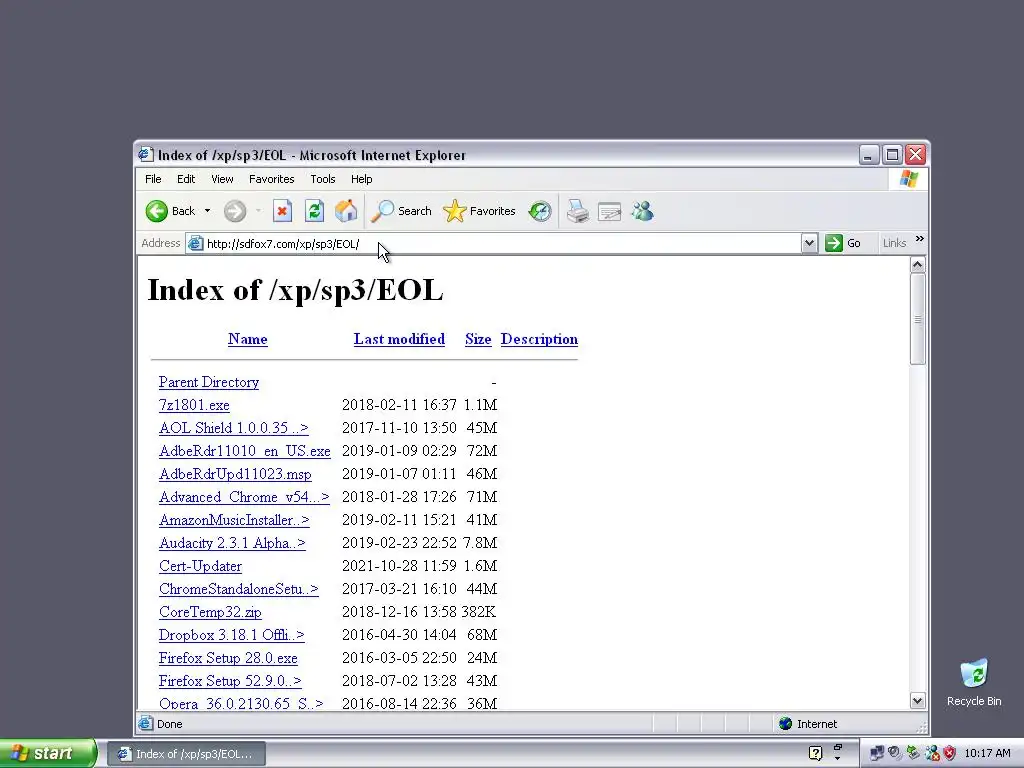The width and height of the screenshot is (1024, 768).
Task: Open the ChromeStandaloneSetup link
Action: pos(239,589)
